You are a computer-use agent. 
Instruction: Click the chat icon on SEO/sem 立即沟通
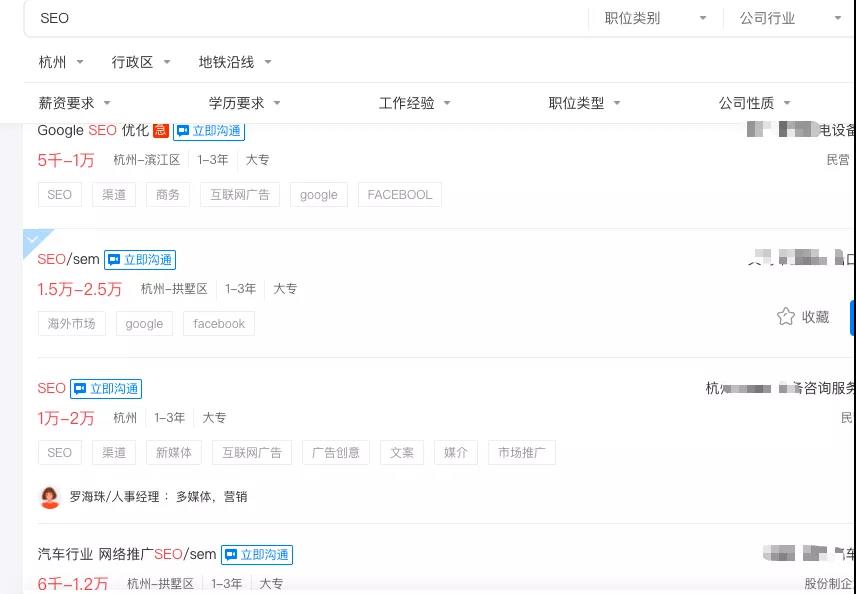pos(114,260)
